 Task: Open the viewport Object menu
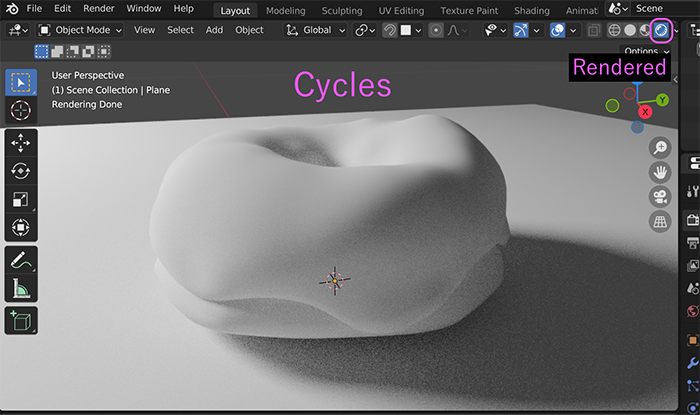click(249, 30)
